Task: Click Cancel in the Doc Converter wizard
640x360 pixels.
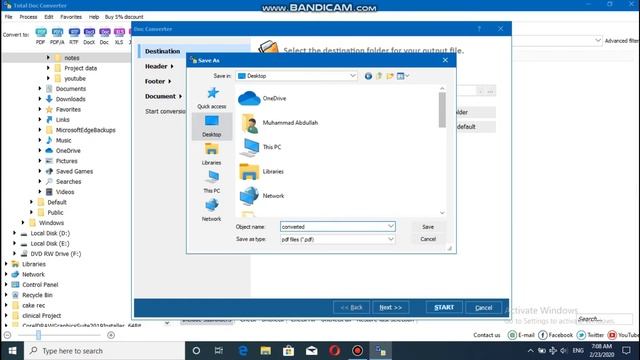Action: pos(484,307)
